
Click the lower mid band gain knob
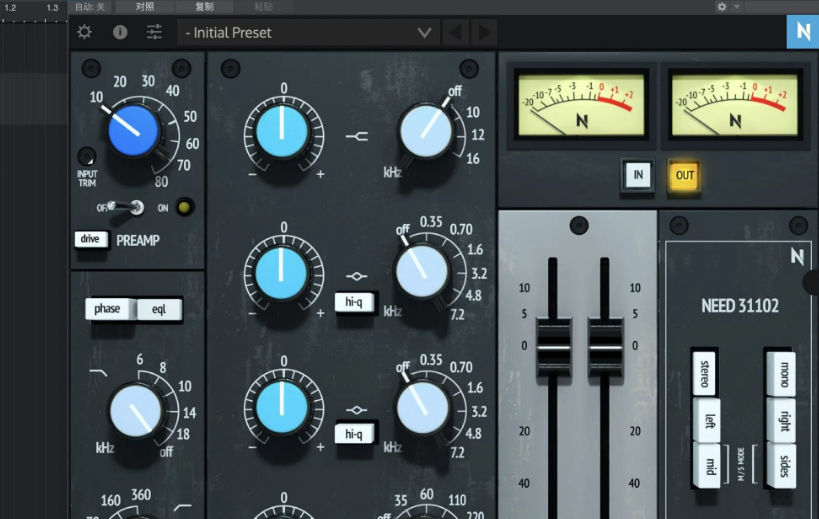click(x=282, y=408)
